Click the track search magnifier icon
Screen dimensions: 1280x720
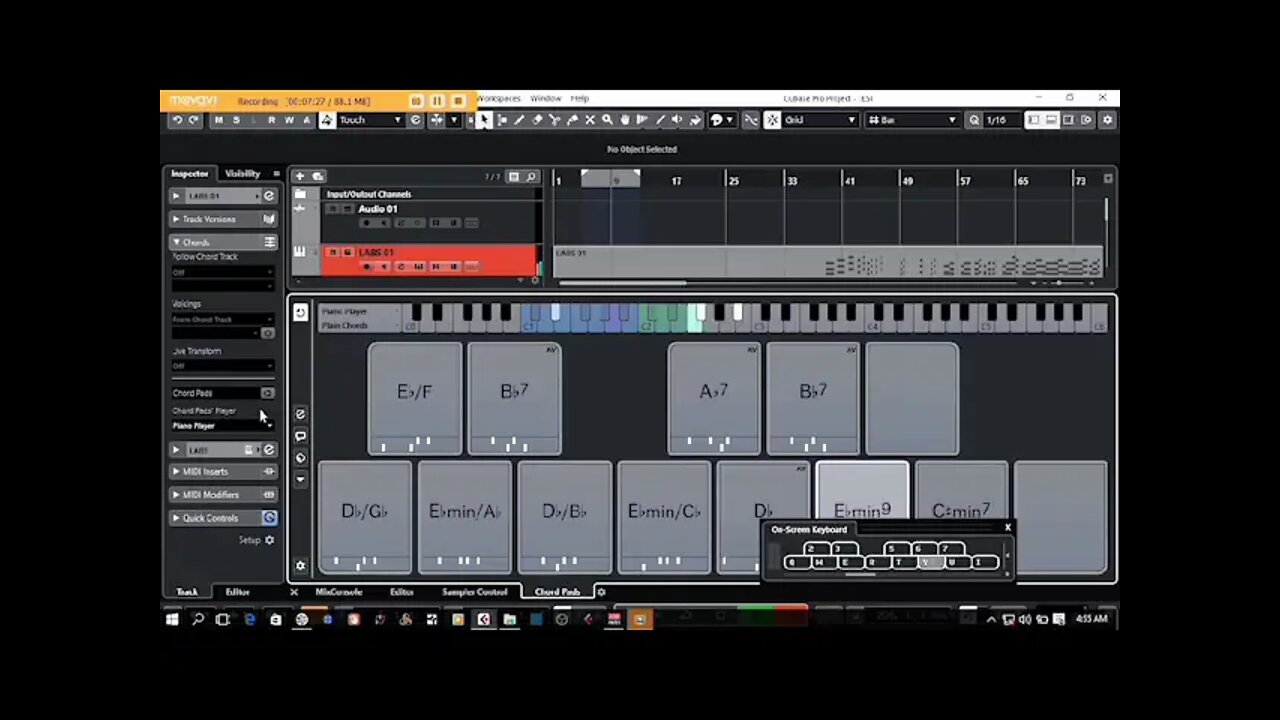tap(531, 177)
